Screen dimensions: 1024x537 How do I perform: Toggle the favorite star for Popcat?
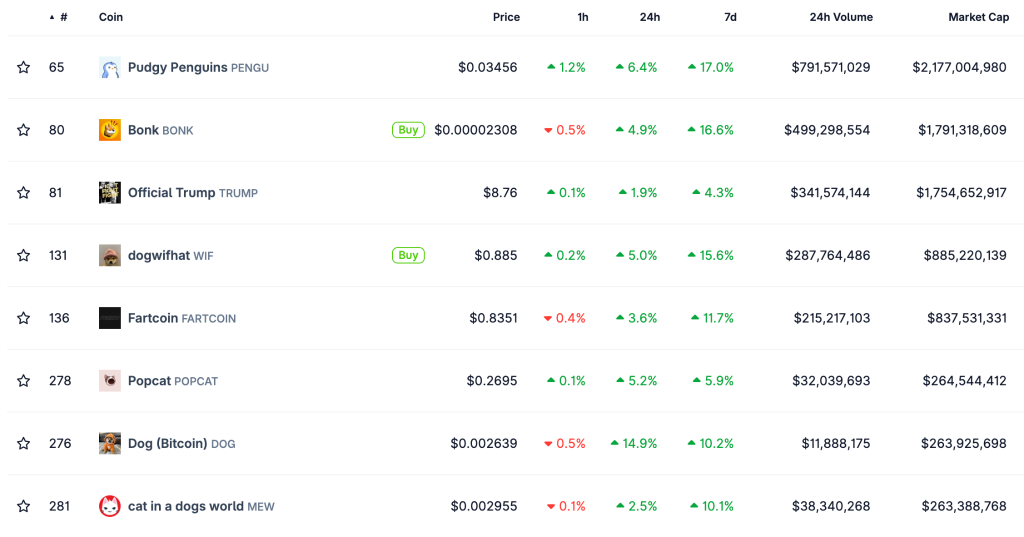(24, 381)
